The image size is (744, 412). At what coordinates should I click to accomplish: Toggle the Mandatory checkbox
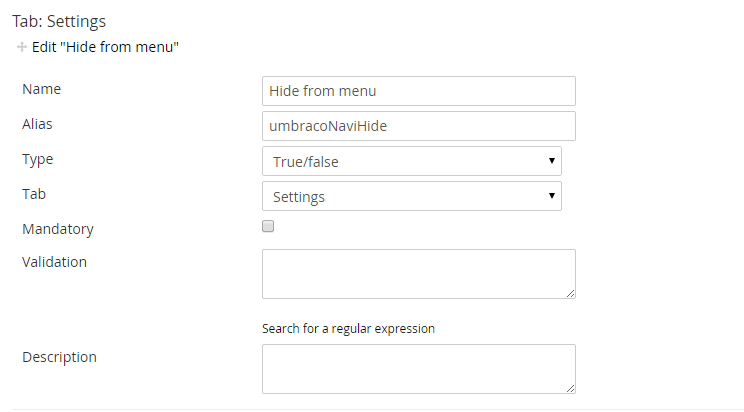pyautogui.click(x=268, y=226)
